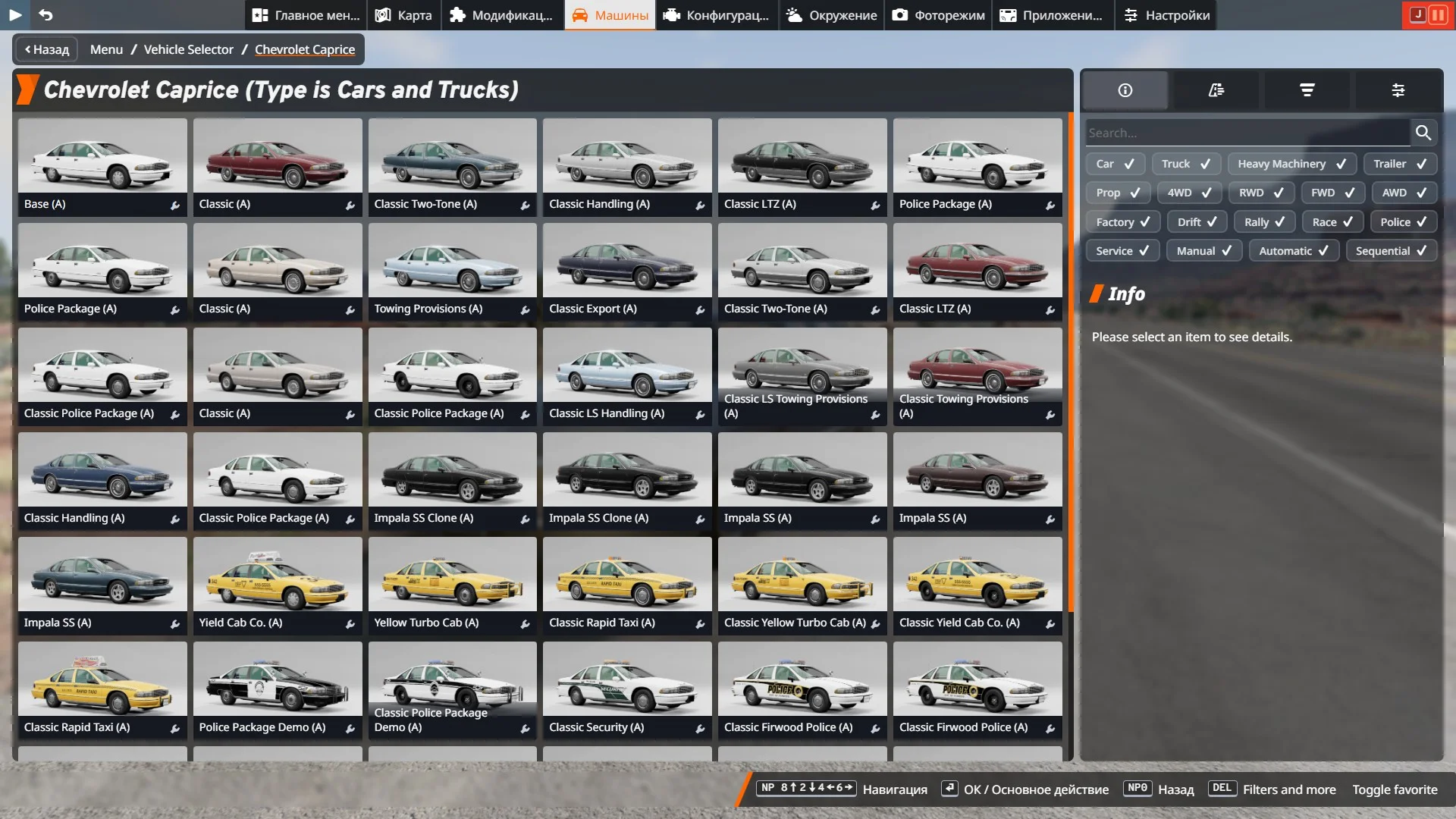
Task: Select the Classic LS Towing Provisions (A) thumbnail
Action: coord(802,376)
